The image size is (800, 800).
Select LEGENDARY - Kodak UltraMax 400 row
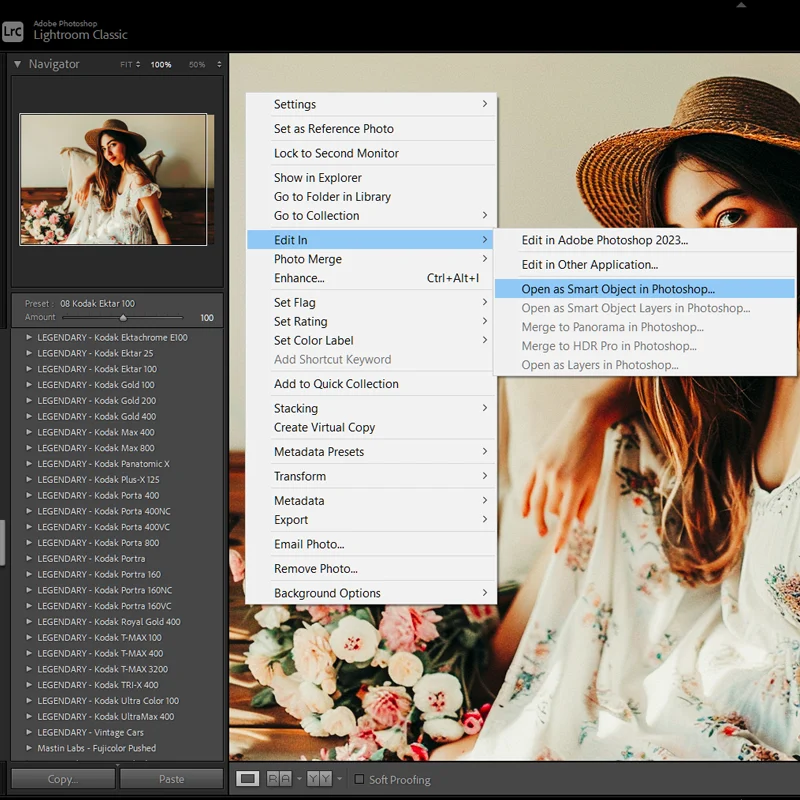(117, 717)
